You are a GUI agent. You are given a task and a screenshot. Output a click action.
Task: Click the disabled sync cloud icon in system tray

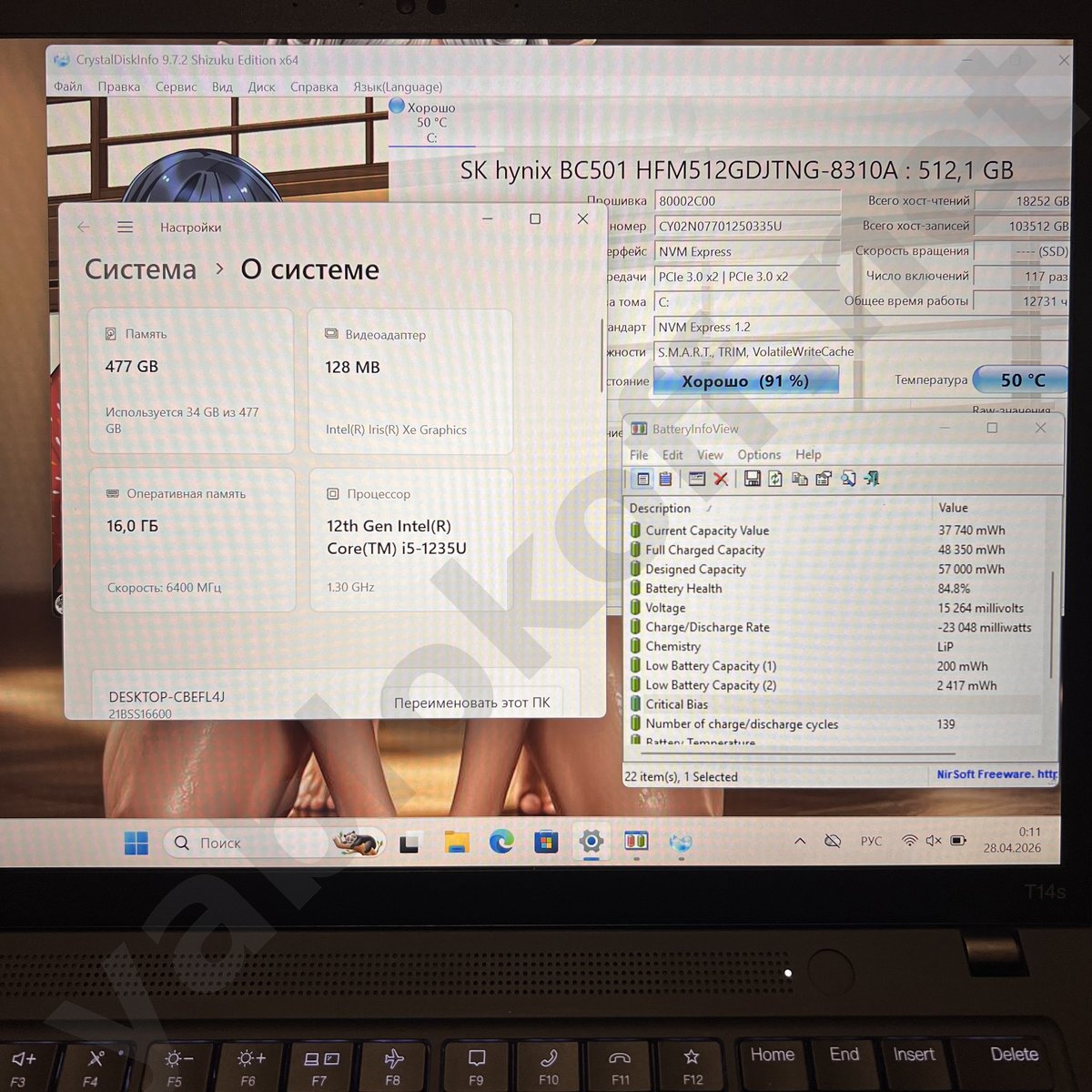(833, 841)
